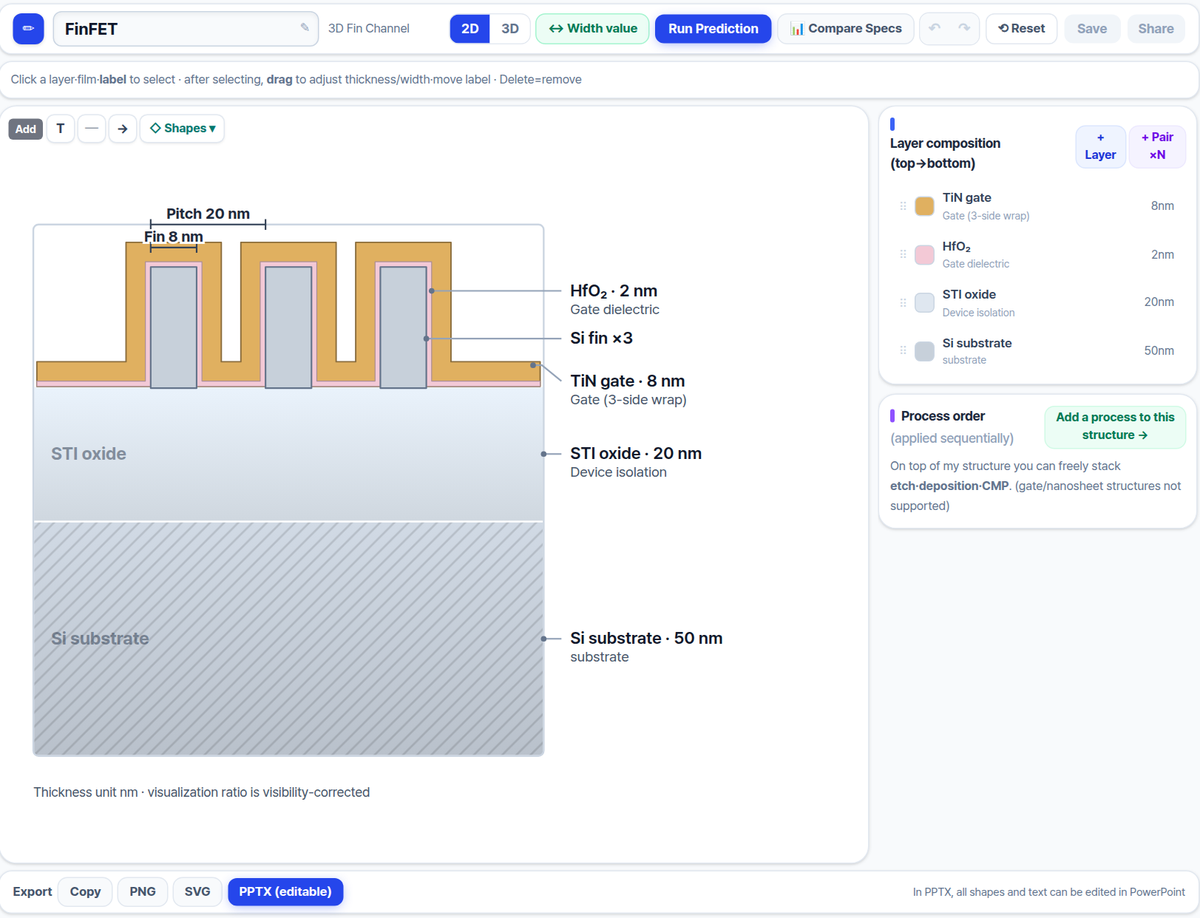The width and height of the screenshot is (1200, 918).
Task: Click the Save button
Action: (x=1092, y=28)
